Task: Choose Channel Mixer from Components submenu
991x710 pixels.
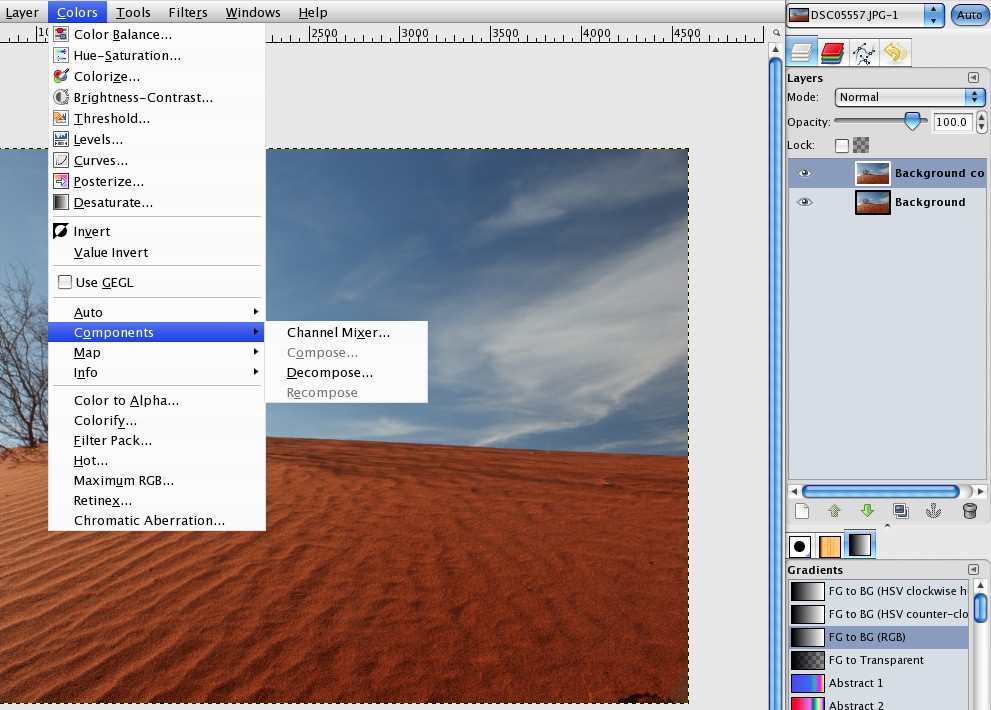Action: point(338,333)
